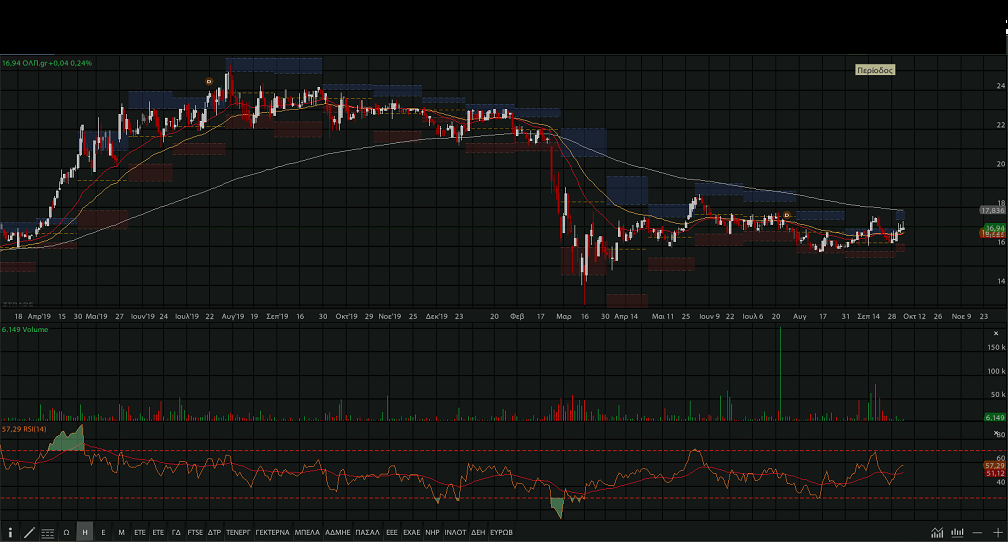
Task: Switch to the Ω hourly timeframe
Action: pos(66,532)
